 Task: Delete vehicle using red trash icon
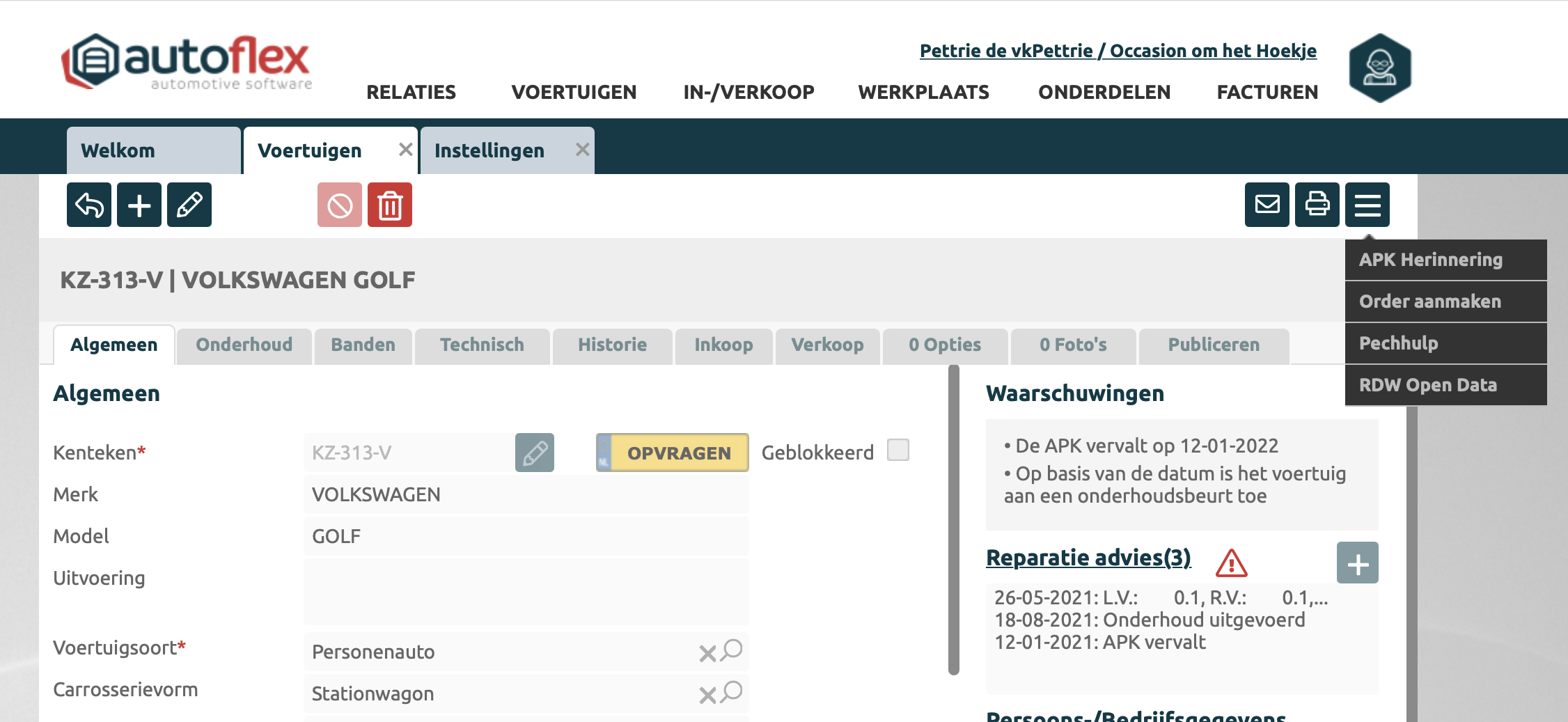point(390,205)
